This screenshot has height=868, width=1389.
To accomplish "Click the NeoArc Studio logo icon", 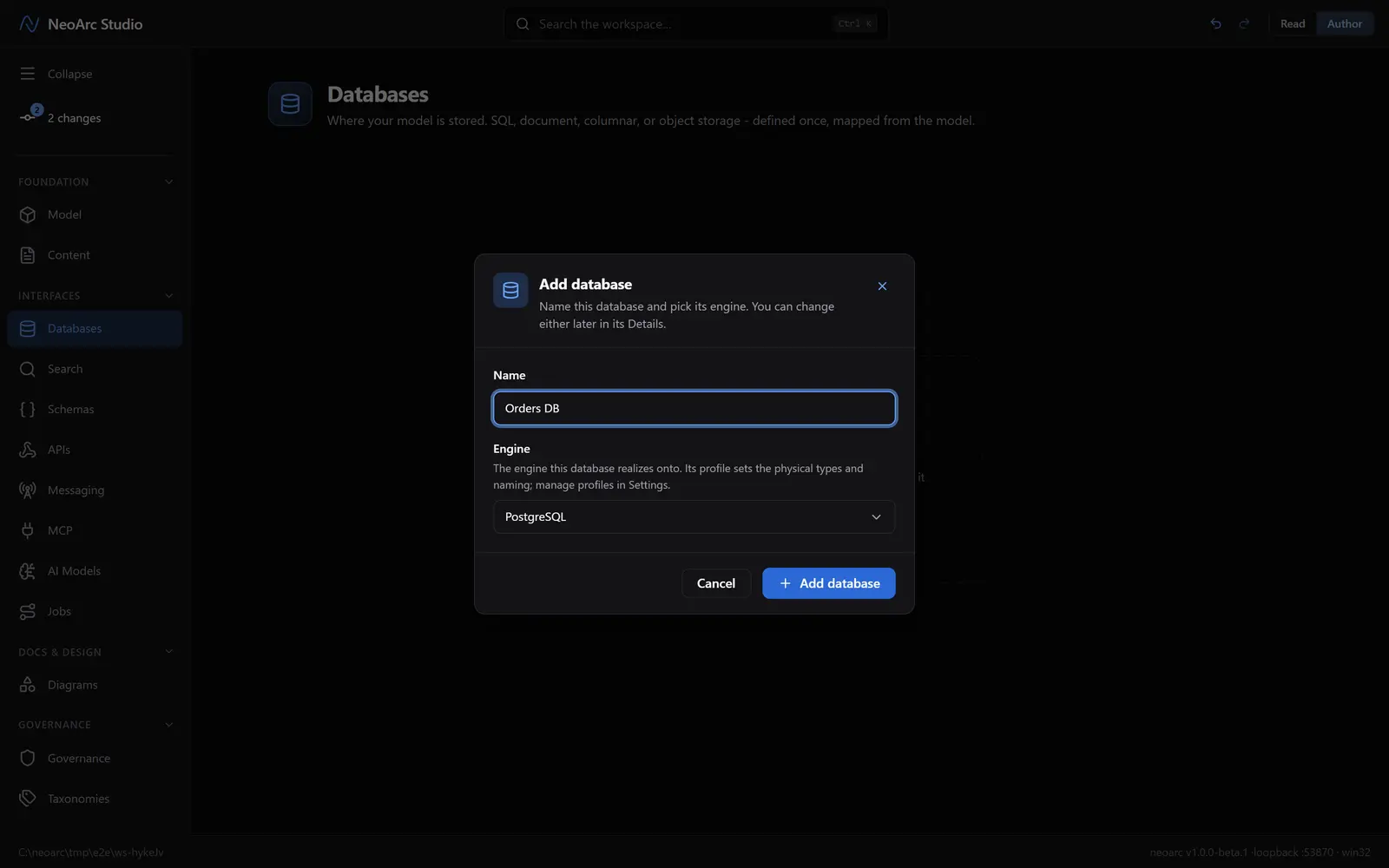I will tap(29, 24).
